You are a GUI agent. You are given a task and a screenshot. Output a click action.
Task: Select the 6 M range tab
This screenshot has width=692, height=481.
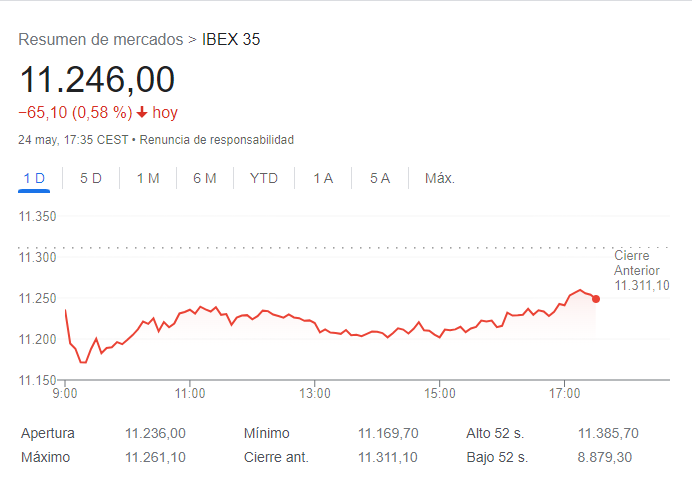coord(205,178)
